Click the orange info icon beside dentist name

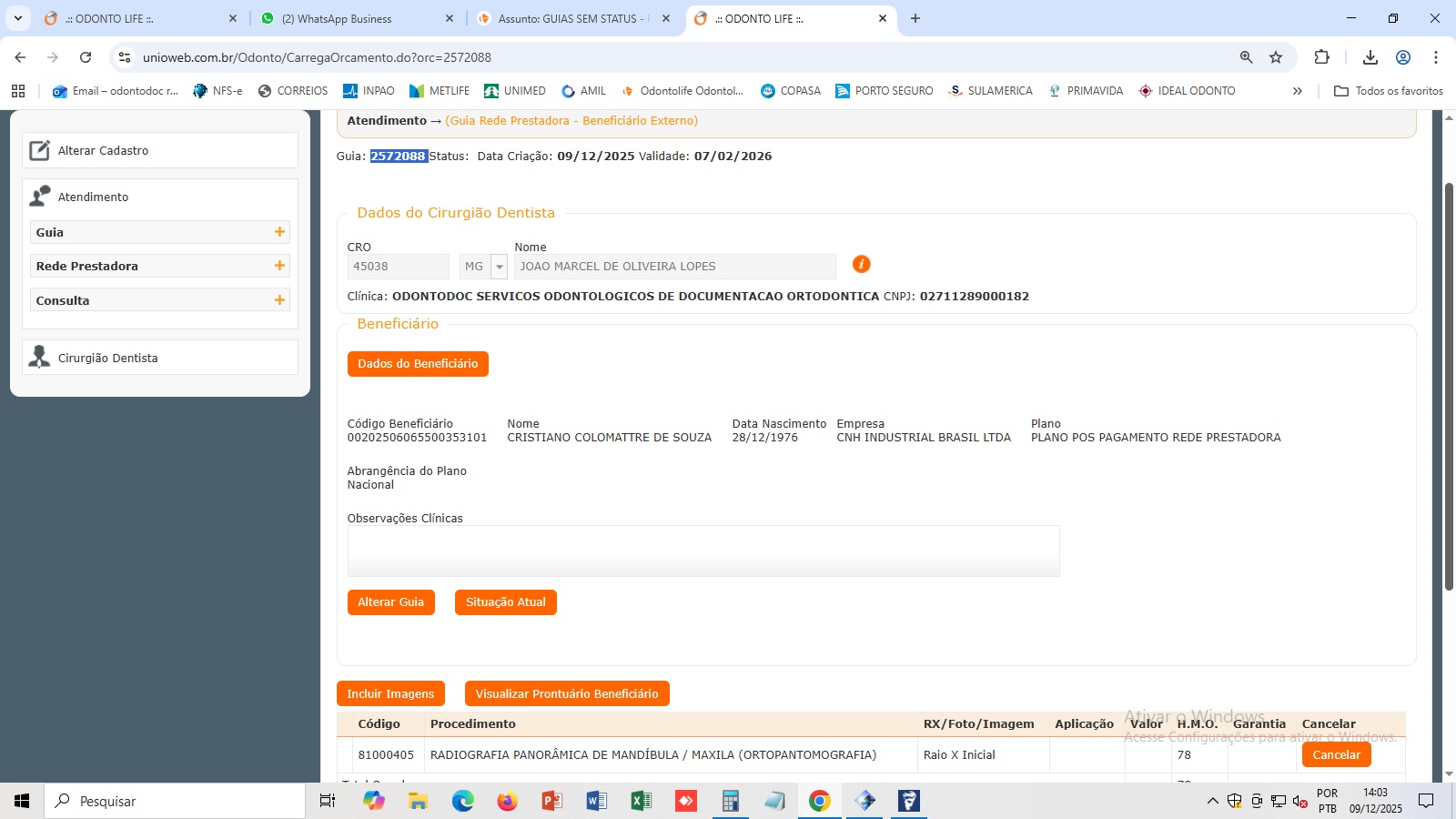861,264
